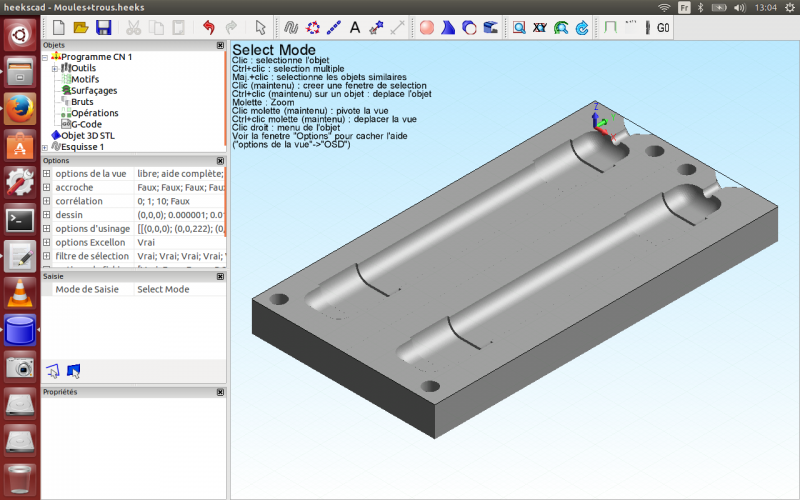Select the G-Code tree item

click(86, 124)
